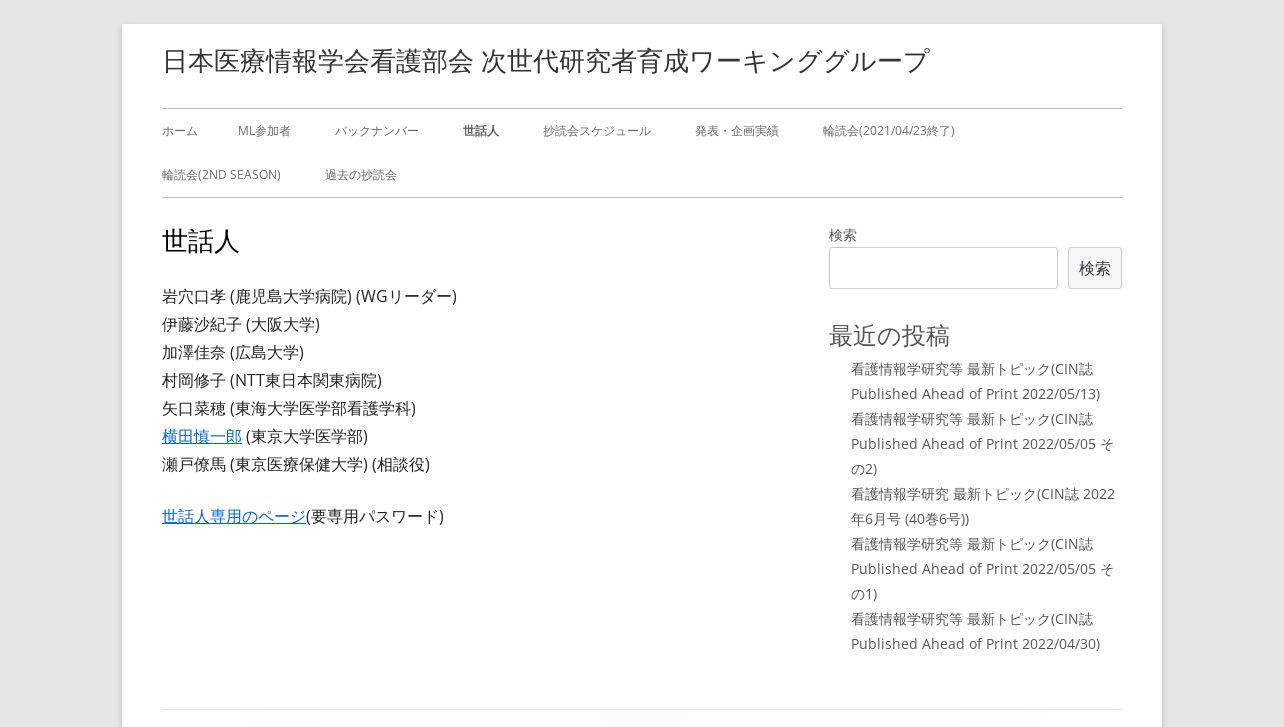Click the 最近の投稿 sidebar heading
The image size is (1284, 727).
(x=889, y=336)
